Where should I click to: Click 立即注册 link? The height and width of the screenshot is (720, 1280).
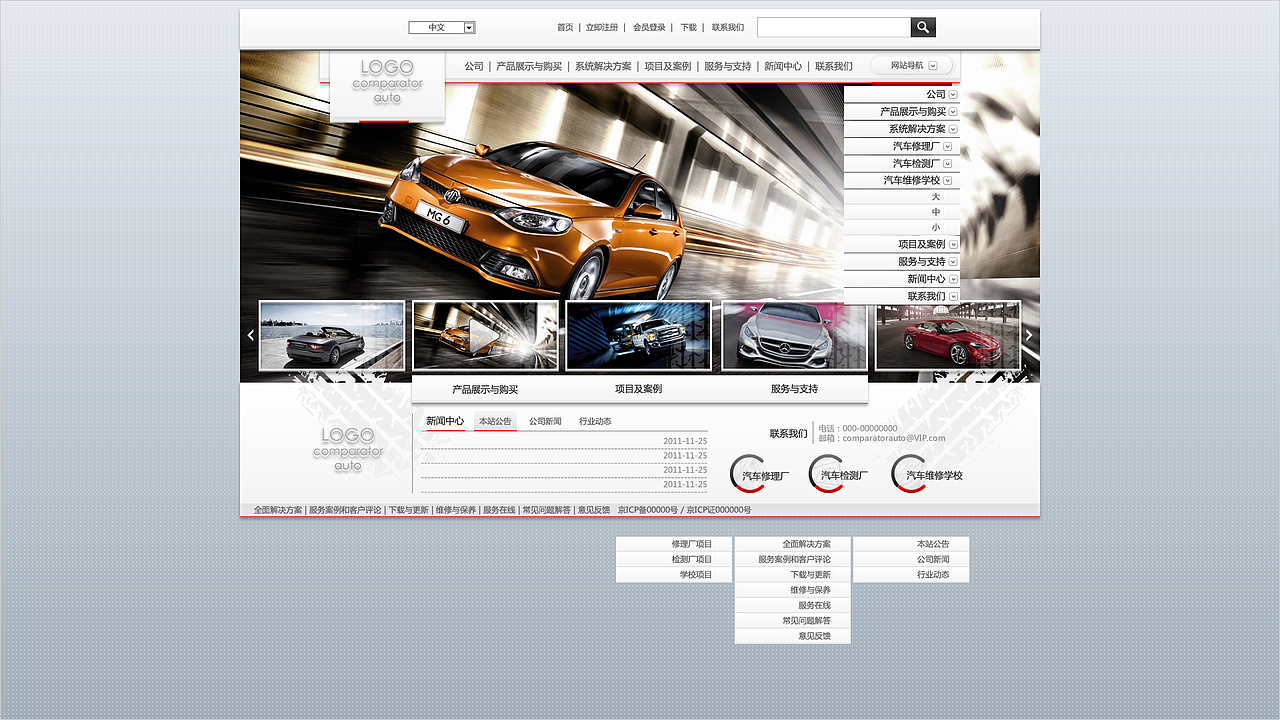click(602, 28)
